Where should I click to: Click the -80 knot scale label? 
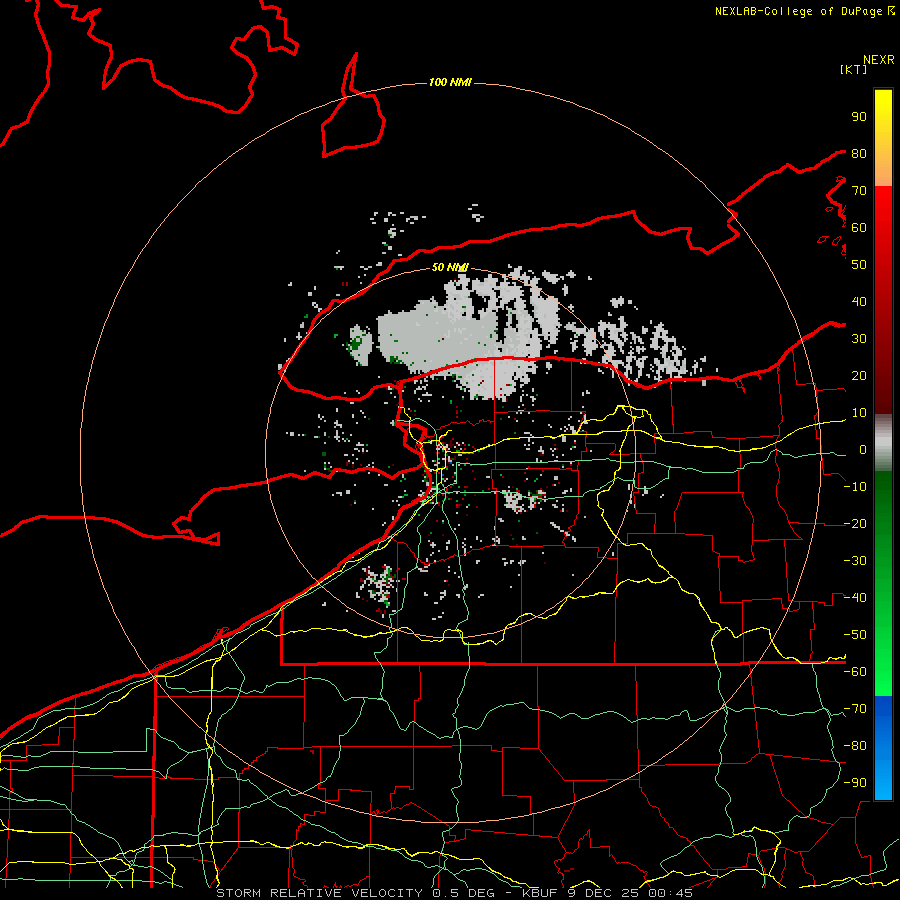(x=855, y=746)
